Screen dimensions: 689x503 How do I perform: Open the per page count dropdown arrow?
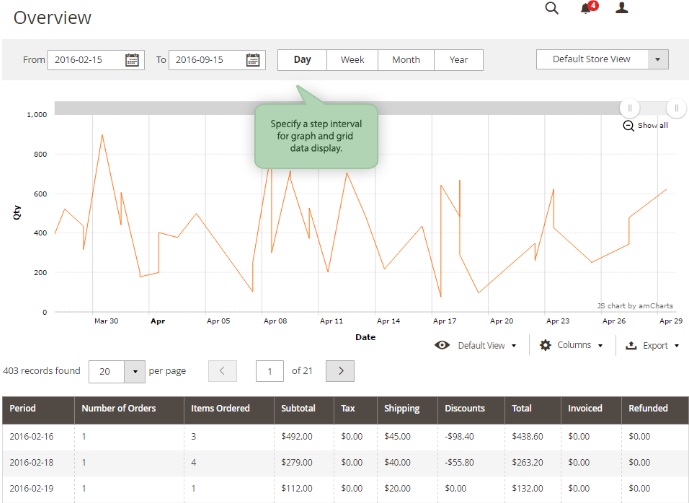(135, 372)
